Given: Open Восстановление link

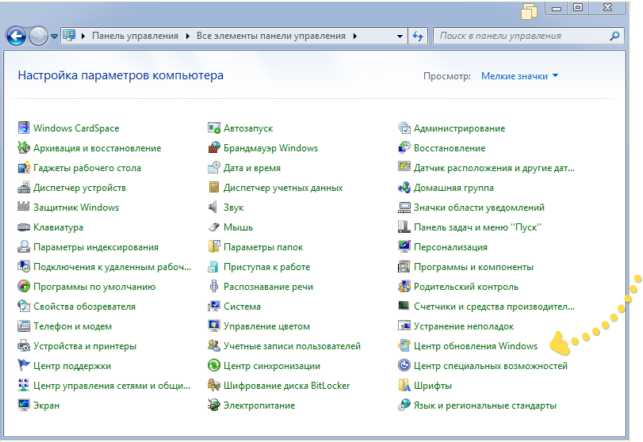Looking at the screenshot, I should (449, 148).
